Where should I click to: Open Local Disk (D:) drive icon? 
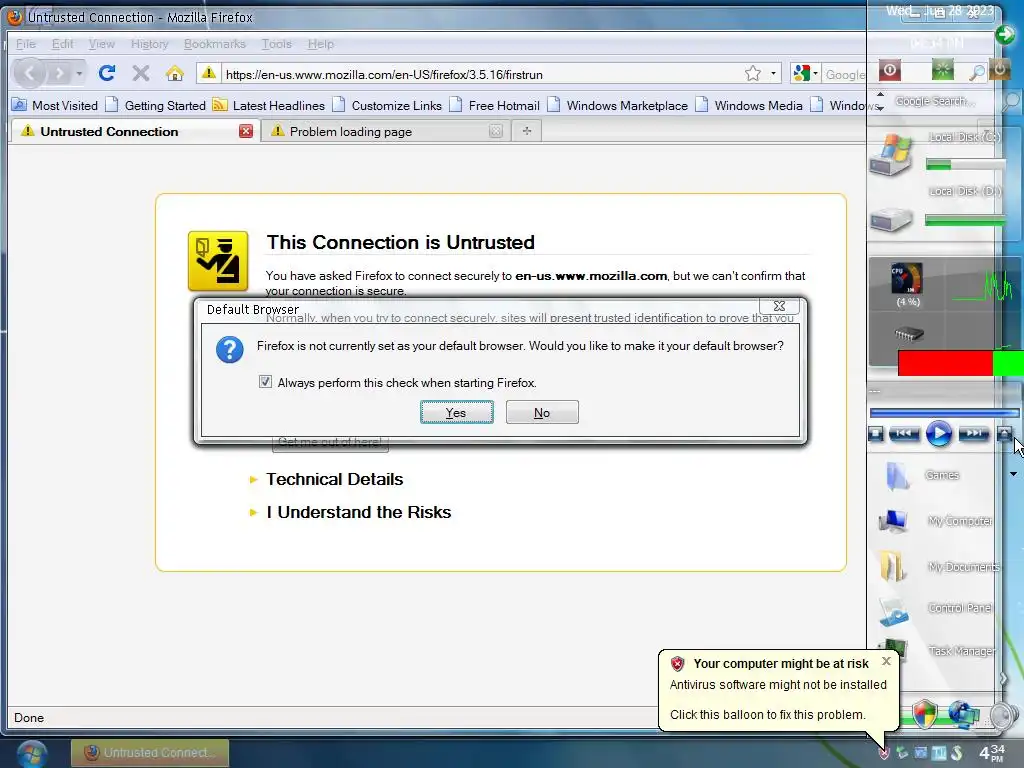point(891,219)
